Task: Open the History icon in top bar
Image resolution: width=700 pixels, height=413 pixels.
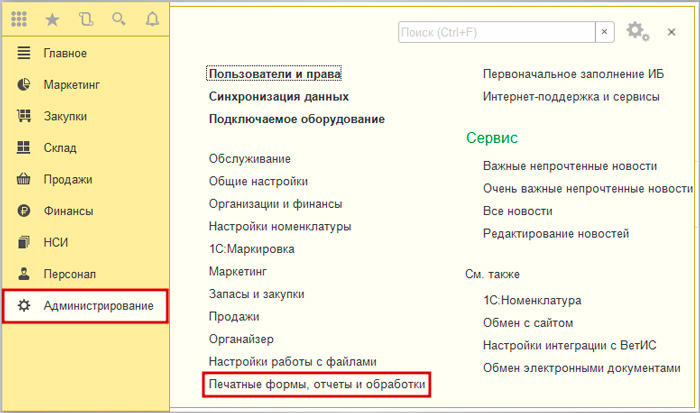Action: [86, 19]
